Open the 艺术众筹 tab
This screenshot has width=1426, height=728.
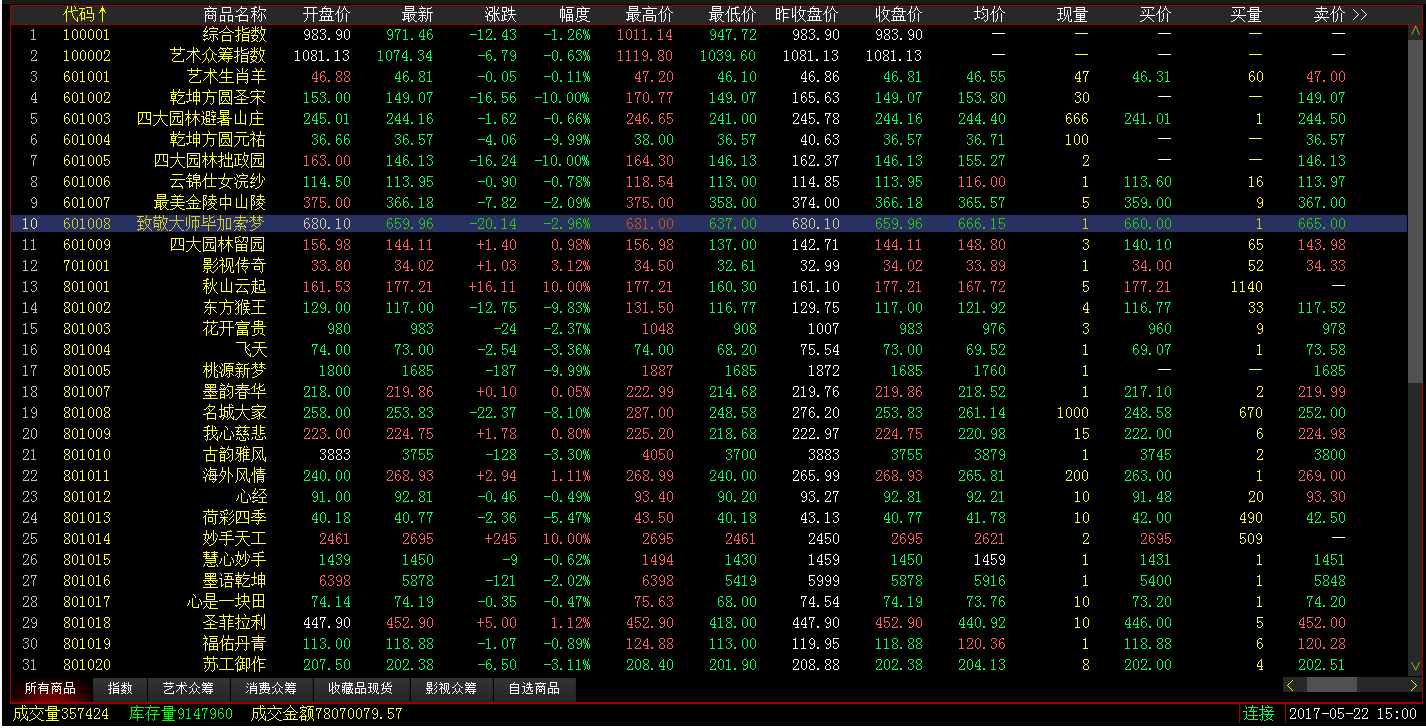click(x=189, y=688)
